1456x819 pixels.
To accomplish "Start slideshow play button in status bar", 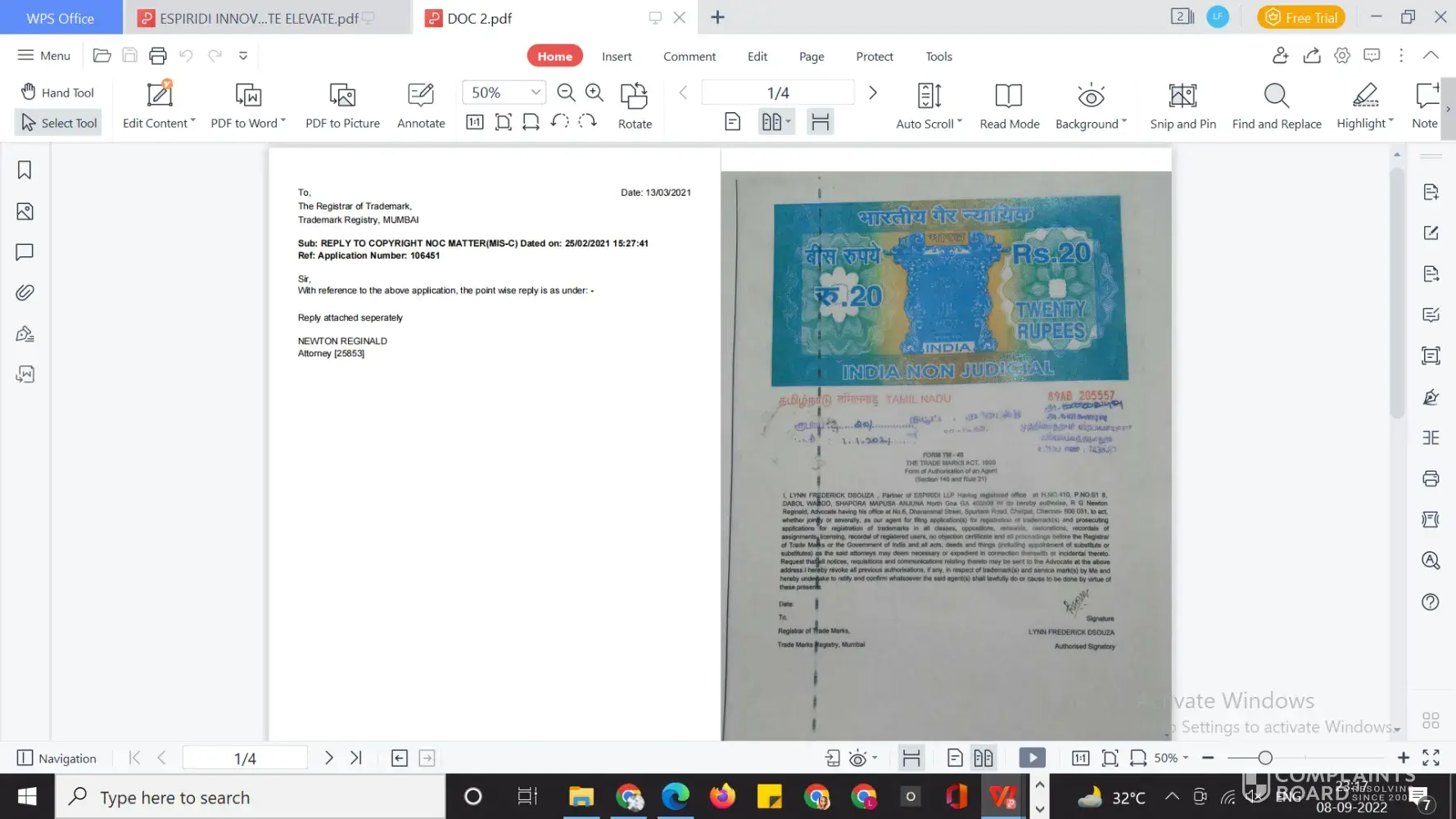I will (x=1032, y=758).
